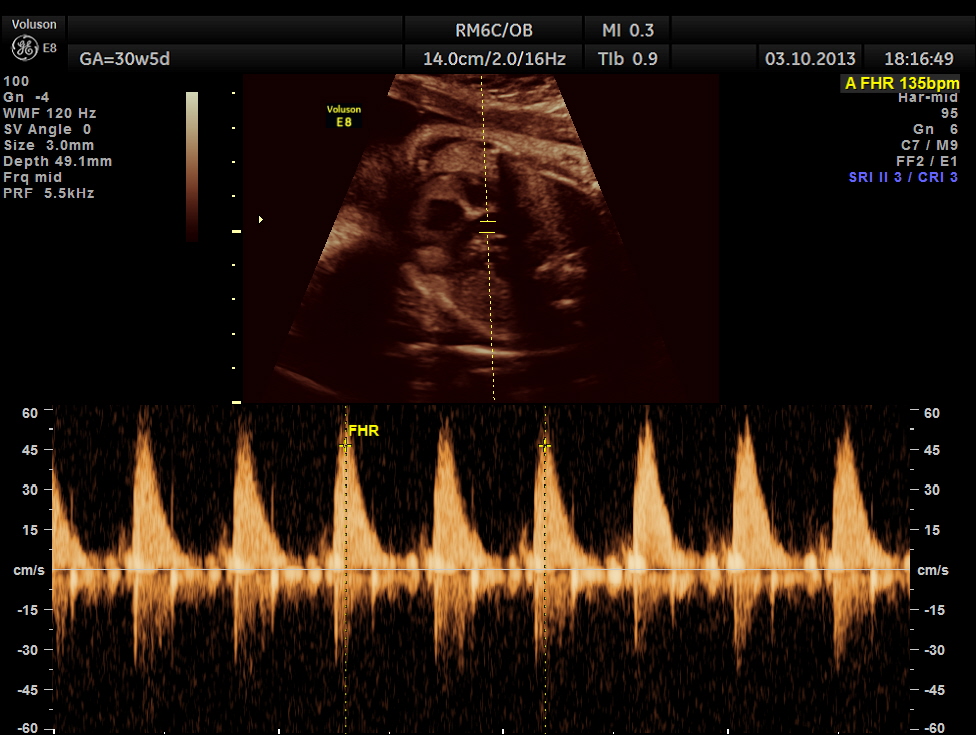Select the yellow FHR measurement label
The width and height of the screenshot is (976, 735).
click(364, 431)
